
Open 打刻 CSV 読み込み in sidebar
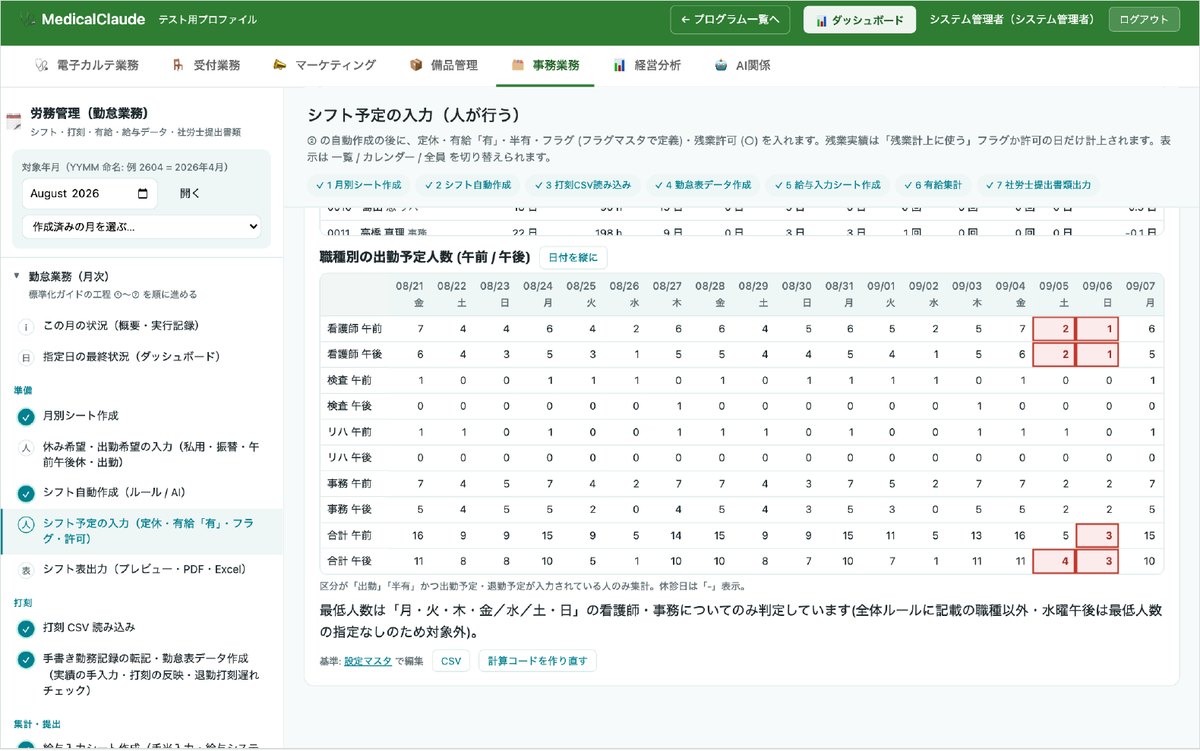(x=89, y=629)
